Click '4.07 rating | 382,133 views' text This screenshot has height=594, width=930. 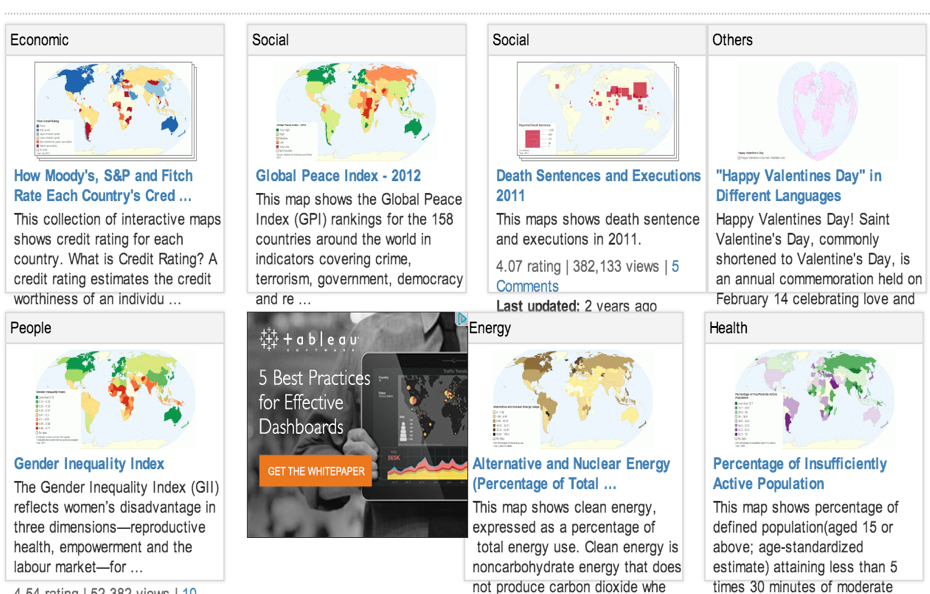(x=577, y=266)
